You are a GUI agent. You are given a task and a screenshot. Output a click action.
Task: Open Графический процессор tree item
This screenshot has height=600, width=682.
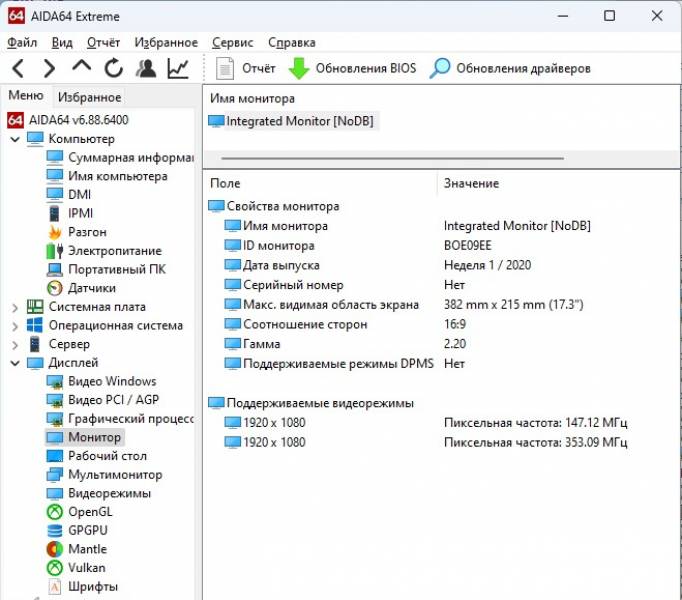(x=120, y=419)
